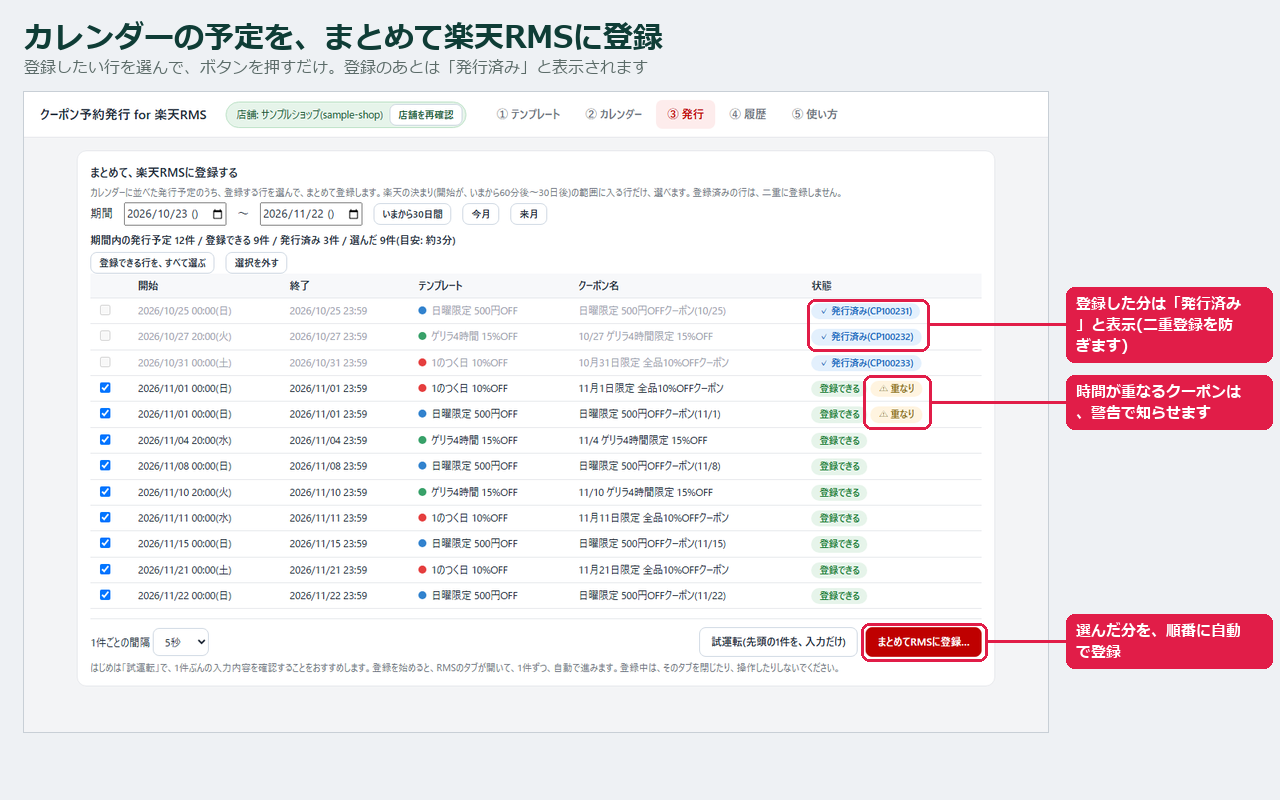Choose the 今月 period button
This screenshot has height=800, width=1280.
point(480,214)
